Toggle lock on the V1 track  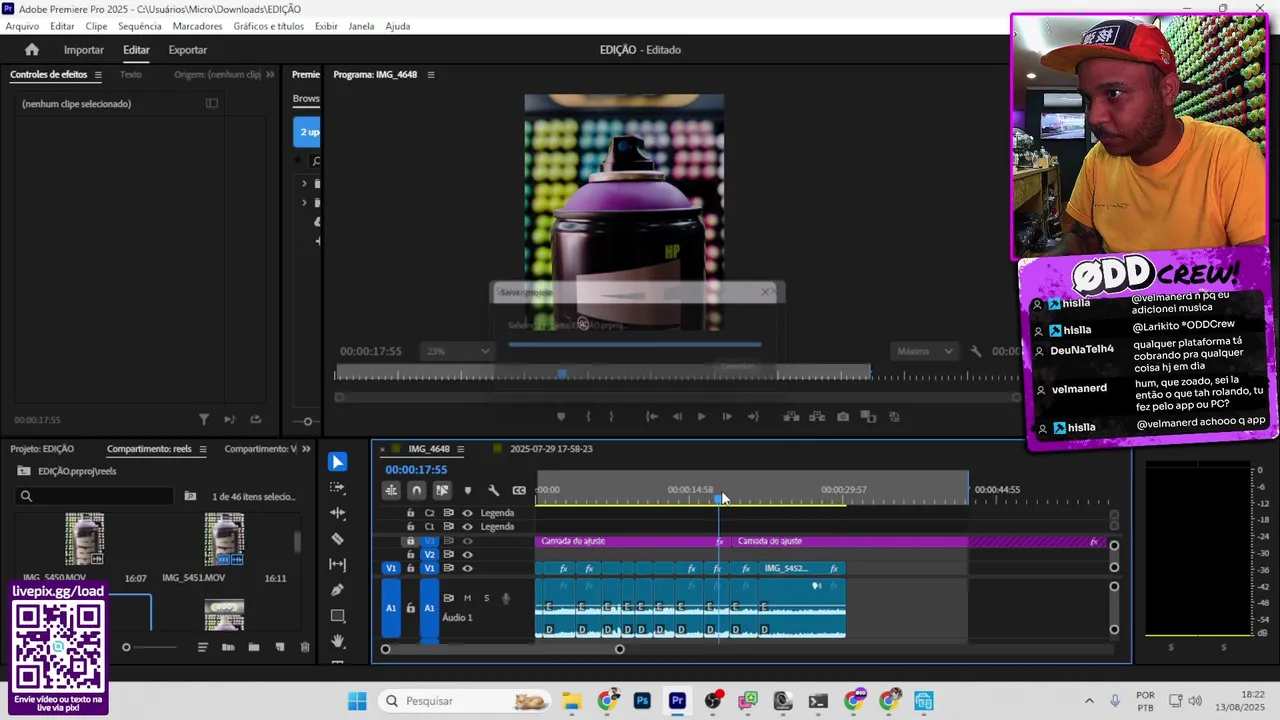pos(410,568)
